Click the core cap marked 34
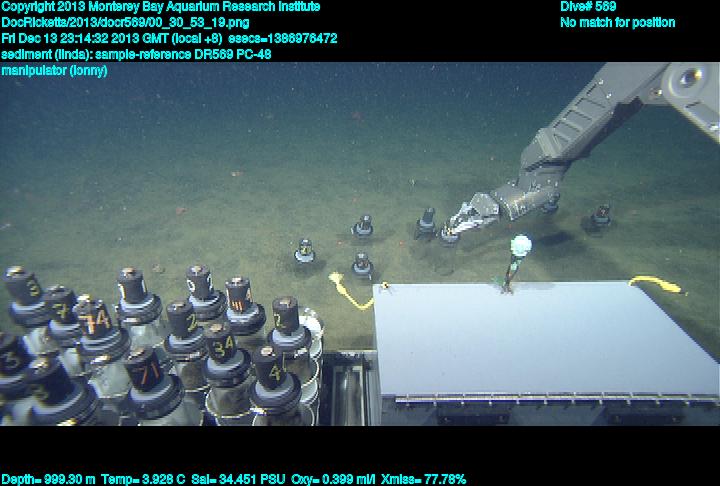This screenshot has height=486, width=720. (222, 347)
